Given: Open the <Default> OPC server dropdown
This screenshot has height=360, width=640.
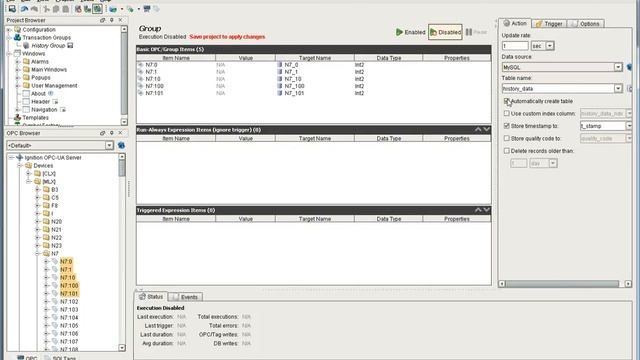Looking at the screenshot, I should click(109, 145).
